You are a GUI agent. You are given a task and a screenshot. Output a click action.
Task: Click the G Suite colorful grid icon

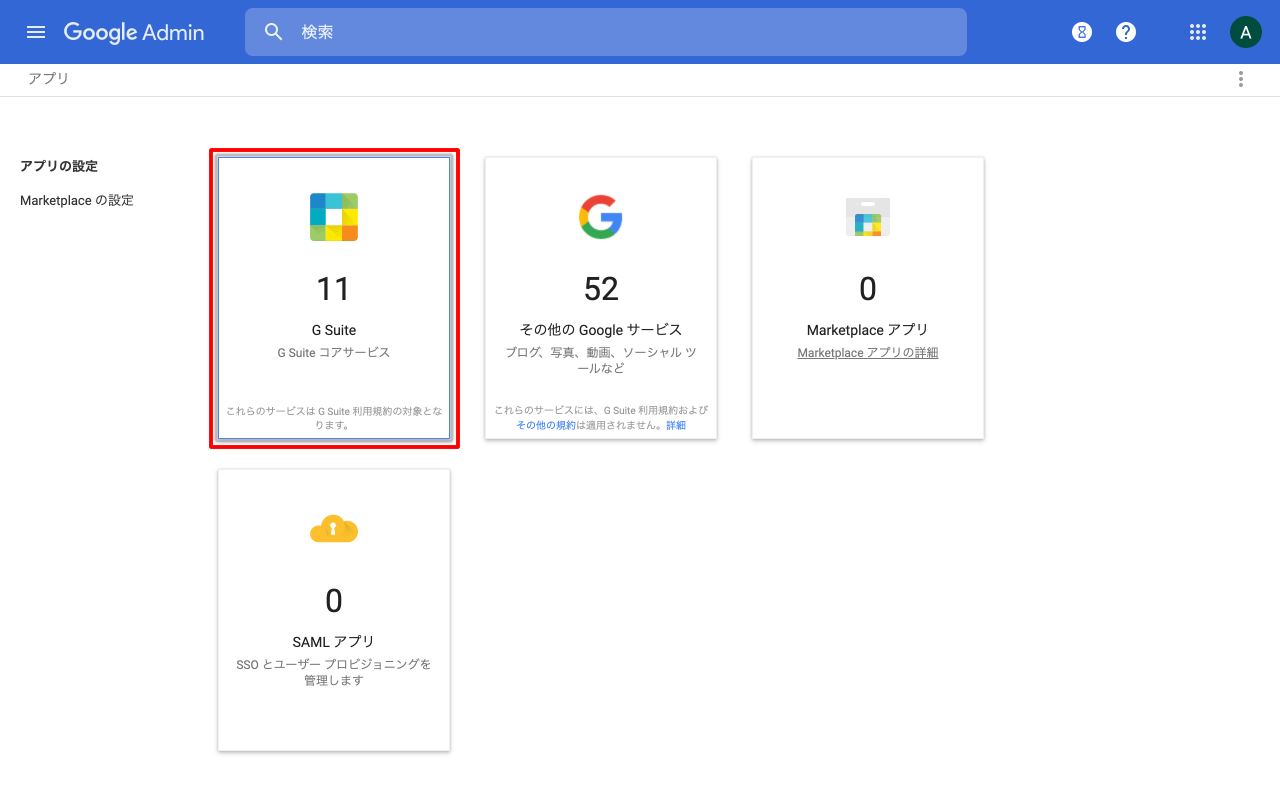click(x=334, y=217)
